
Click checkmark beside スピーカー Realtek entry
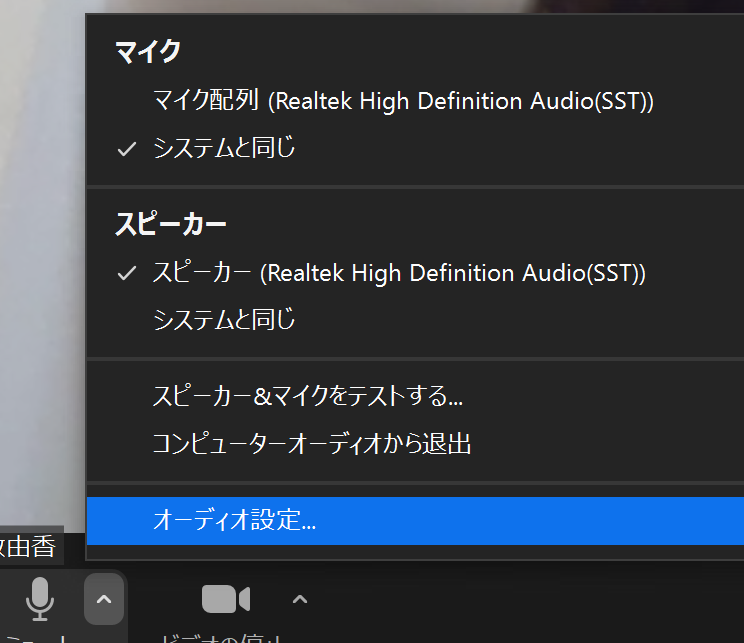[126, 273]
